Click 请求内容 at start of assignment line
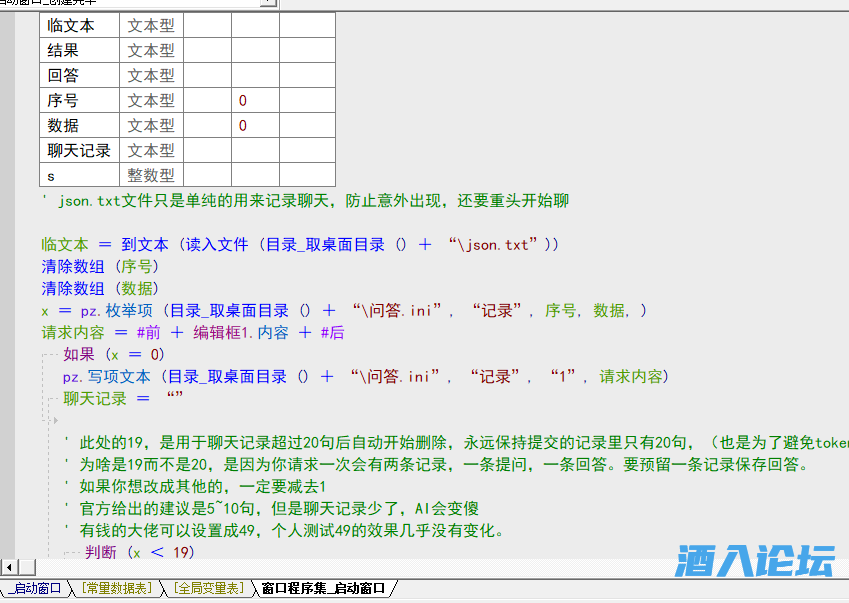Screen dimensions: 849x603 [x=73, y=332]
